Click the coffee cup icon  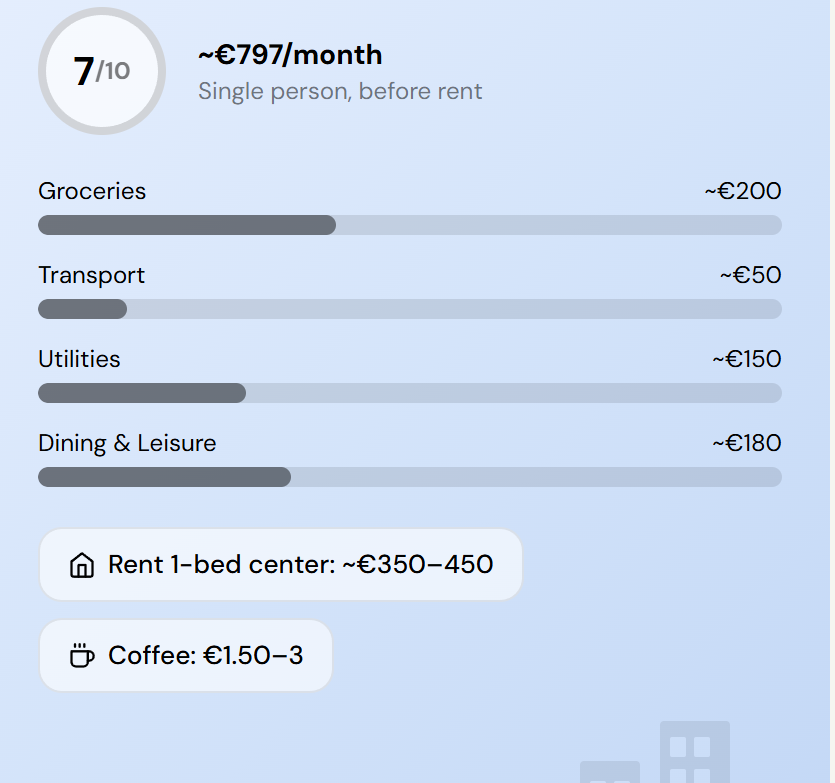pos(82,656)
